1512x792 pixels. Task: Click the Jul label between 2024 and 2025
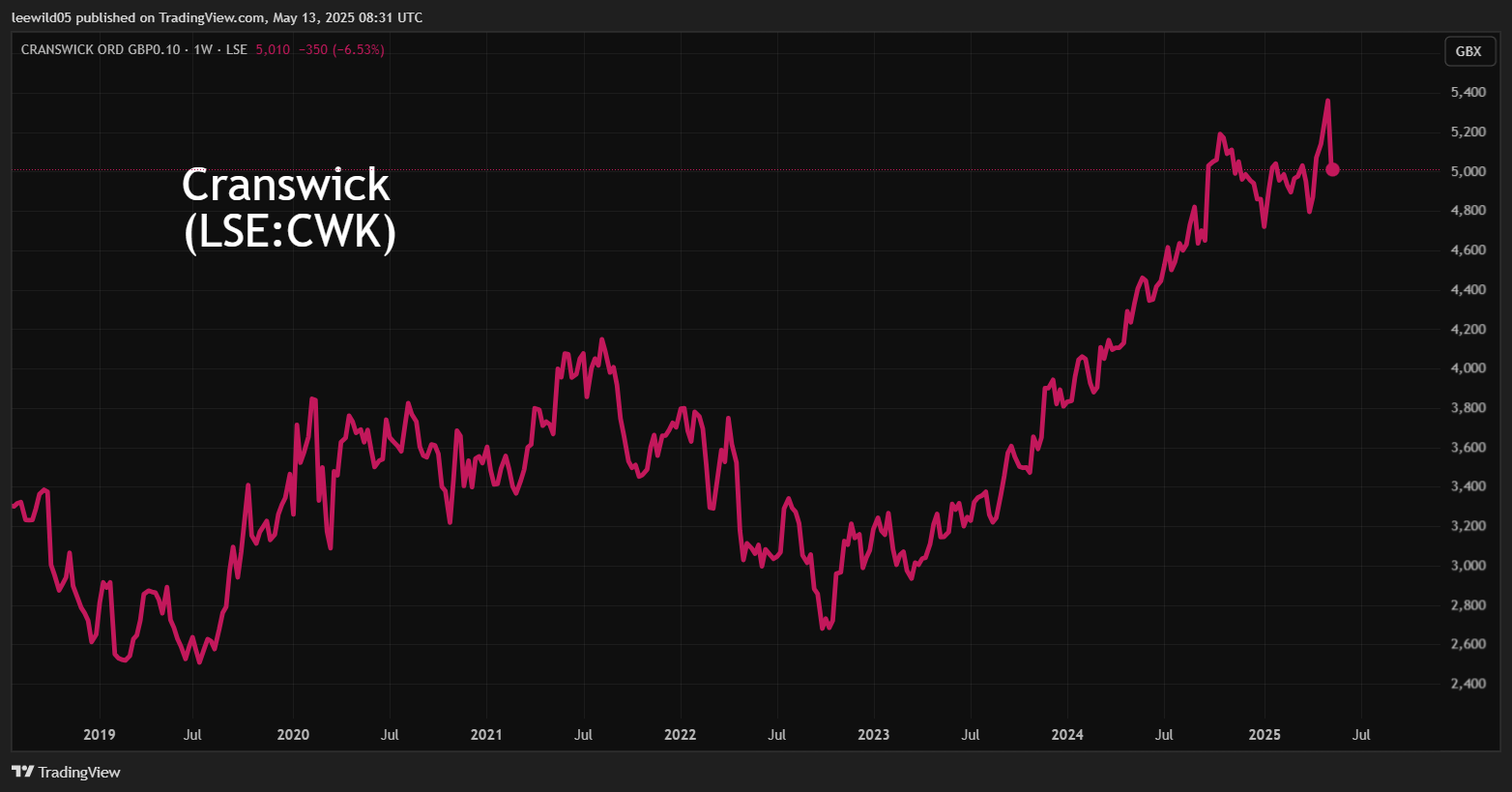[x=1164, y=734]
